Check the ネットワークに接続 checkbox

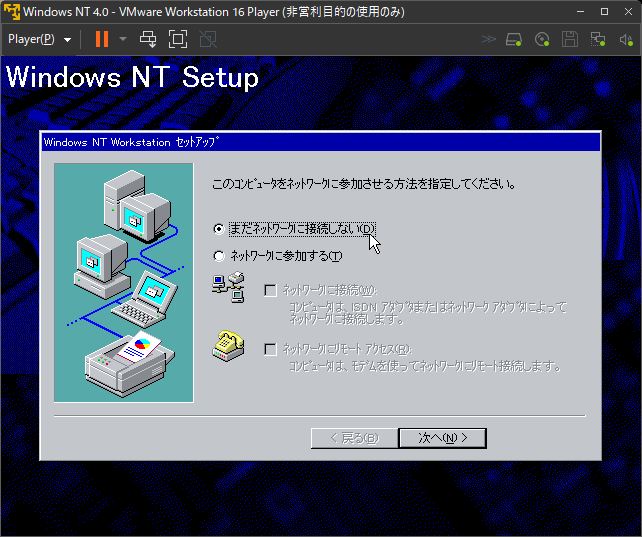tap(270, 290)
